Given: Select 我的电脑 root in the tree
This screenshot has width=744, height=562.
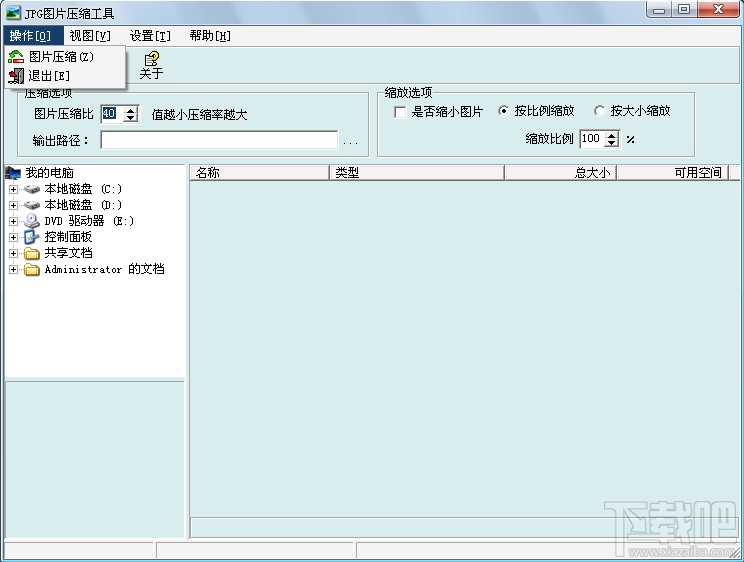Looking at the screenshot, I should click(49, 173).
